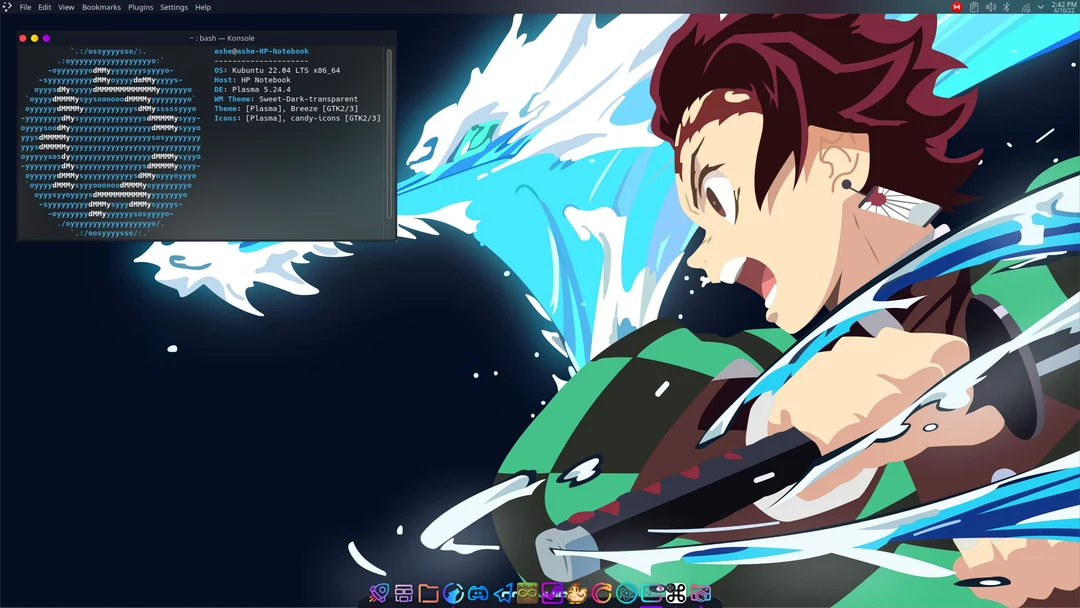Click the camera screenshot icon in the dock

point(701,593)
